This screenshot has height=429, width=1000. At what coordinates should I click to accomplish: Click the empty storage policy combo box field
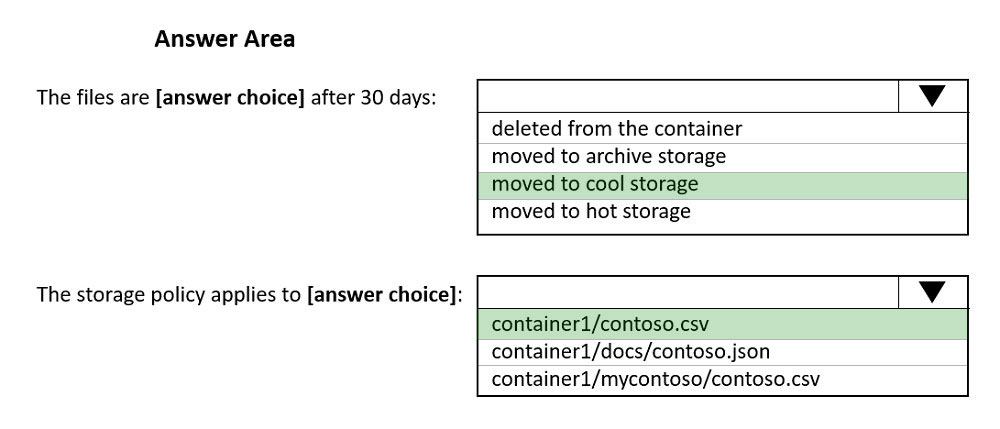click(x=688, y=293)
